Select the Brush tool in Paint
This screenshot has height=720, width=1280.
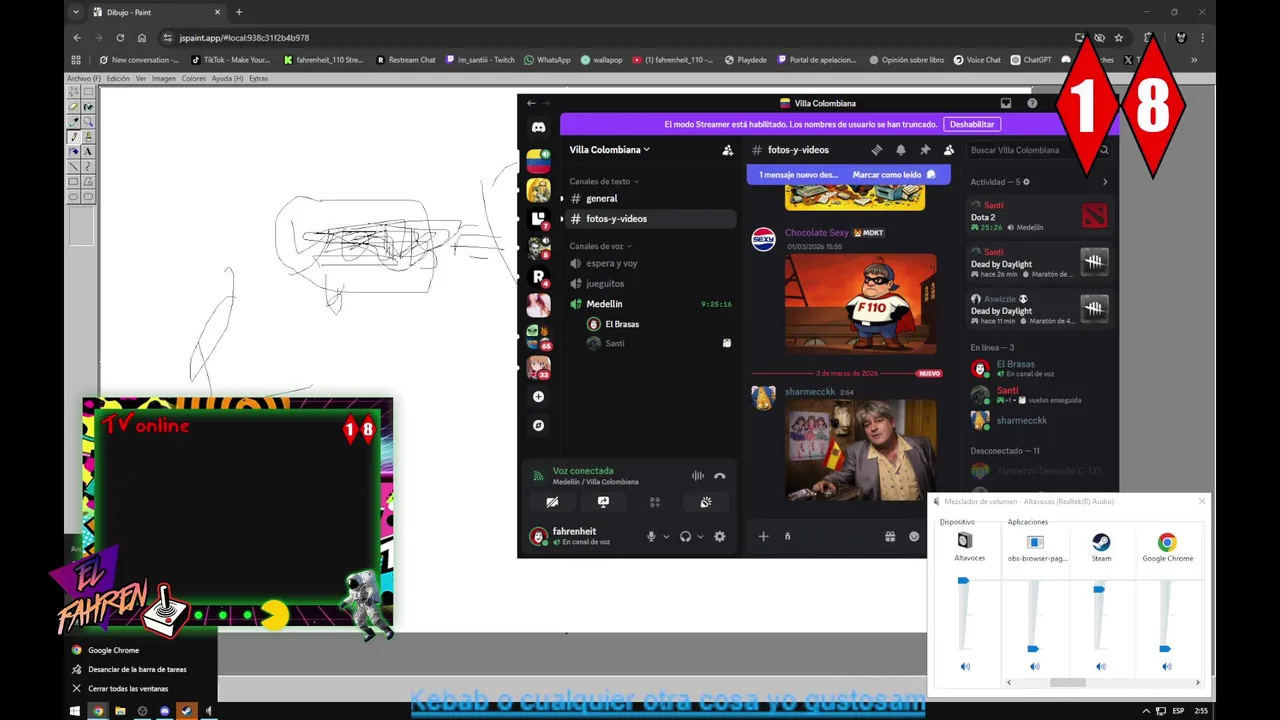pos(88,137)
